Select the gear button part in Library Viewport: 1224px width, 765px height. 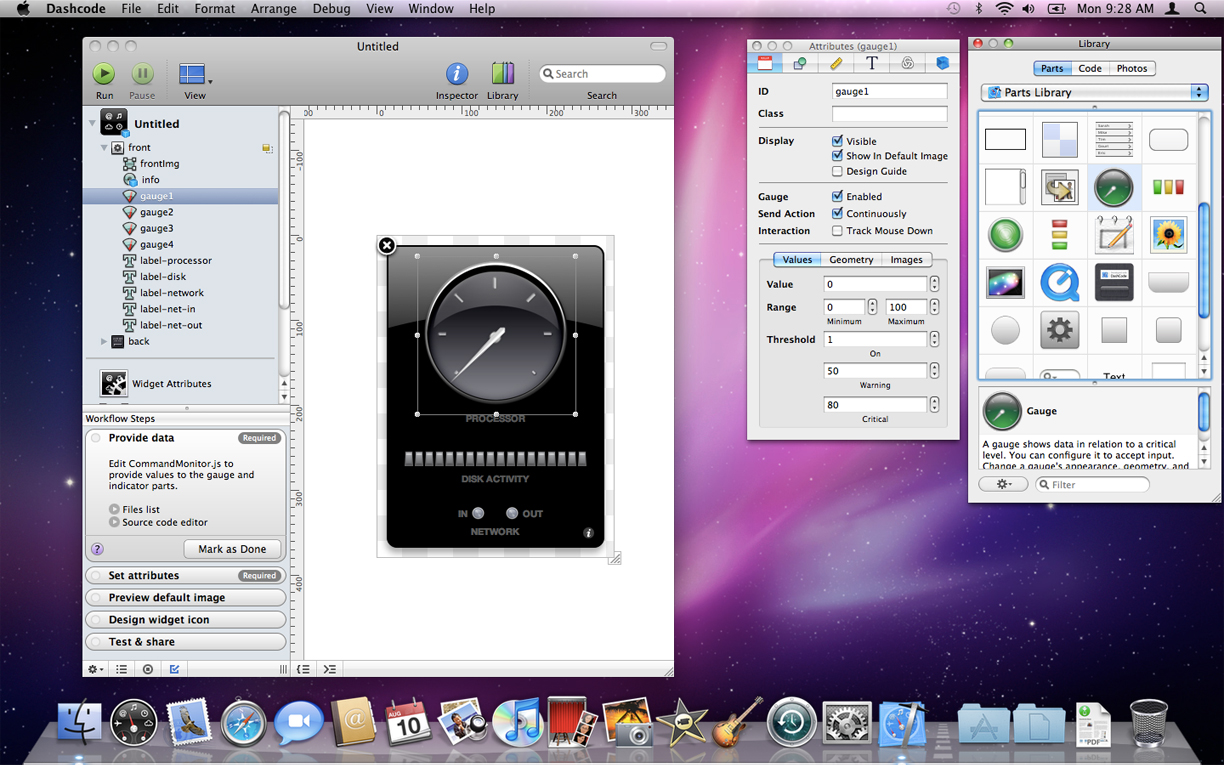[1059, 330]
